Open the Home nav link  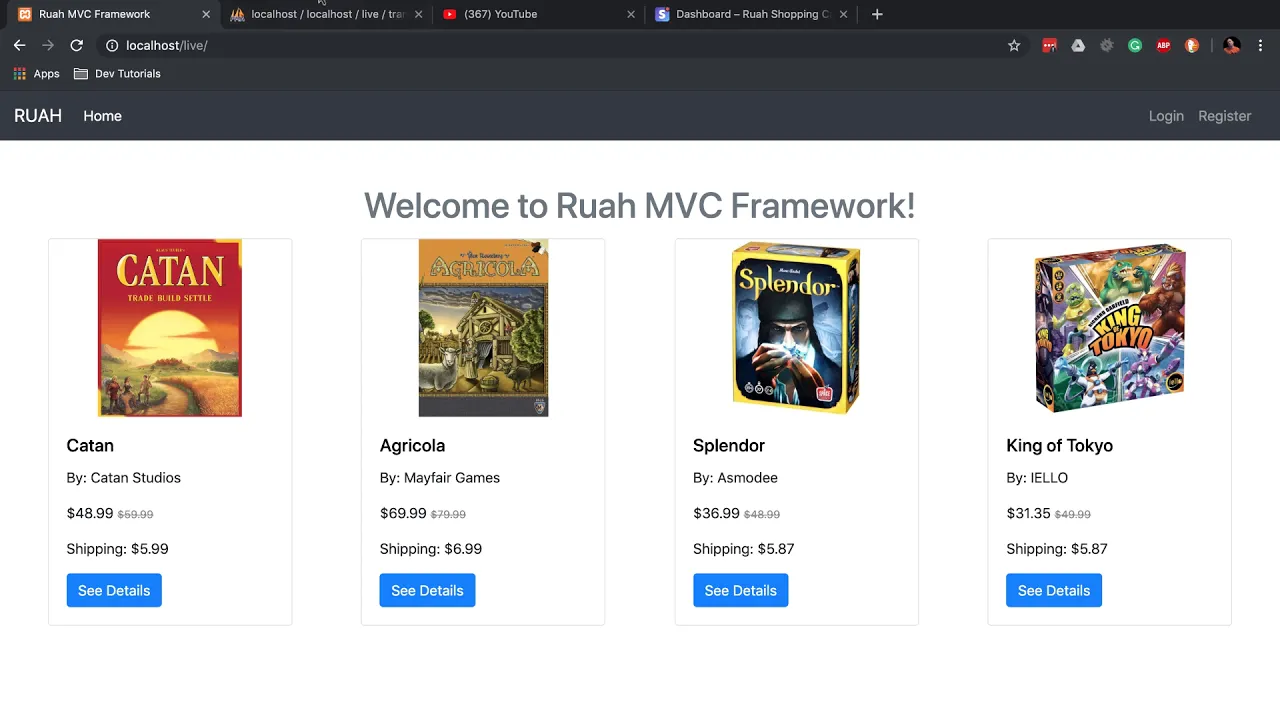coord(102,116)
